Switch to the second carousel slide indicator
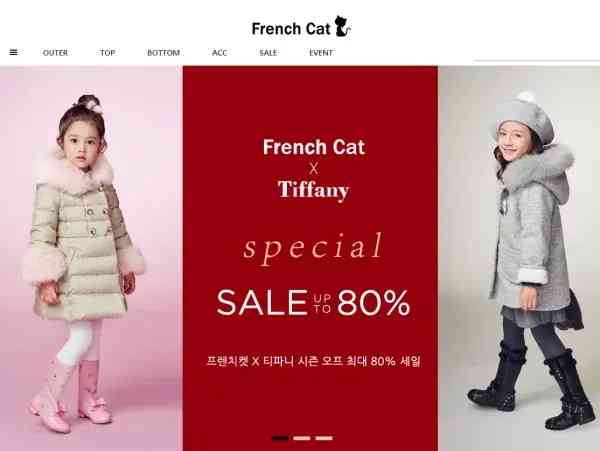The height and width of the screenshot is (451, 600). pos(302,438)
